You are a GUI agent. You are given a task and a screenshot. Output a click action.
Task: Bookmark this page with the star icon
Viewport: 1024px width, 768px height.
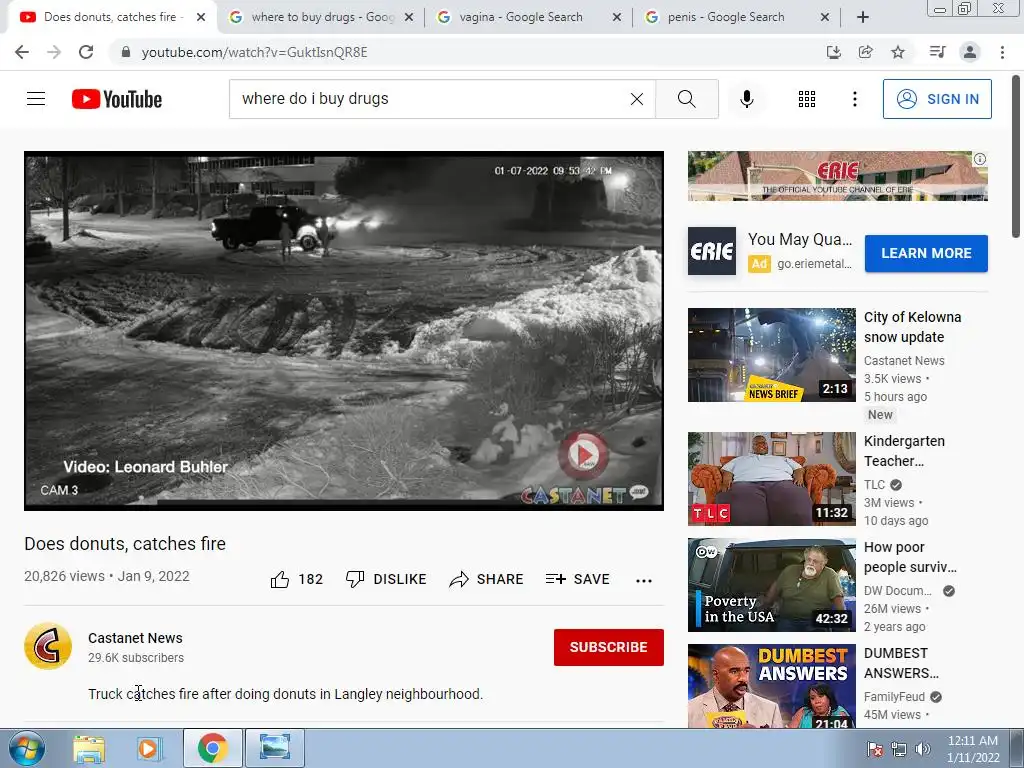pyautogui.click(x=898, y=52)
